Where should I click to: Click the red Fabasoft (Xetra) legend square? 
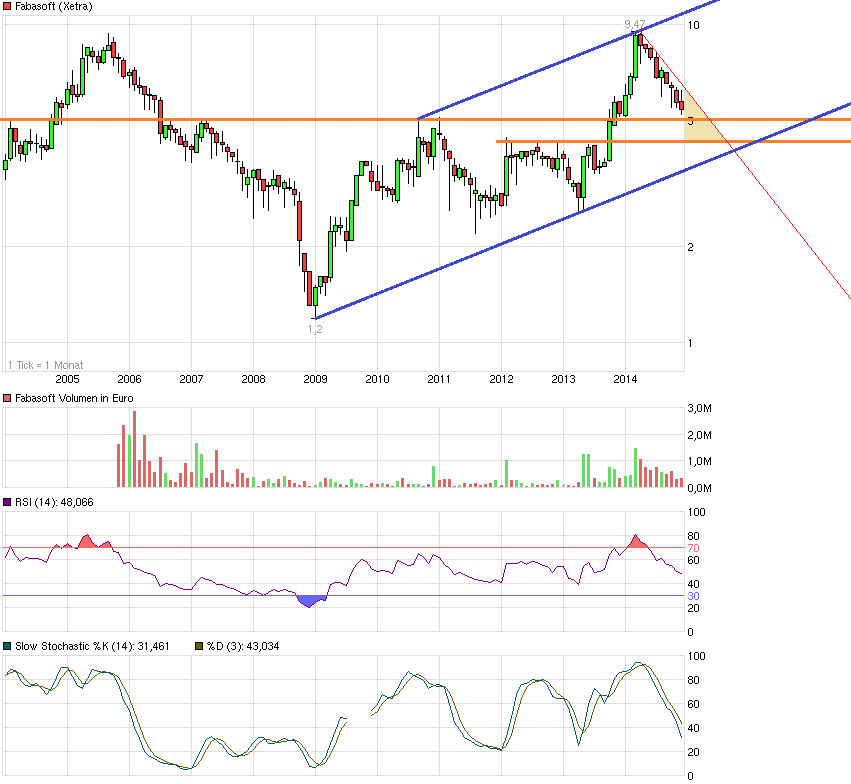(6, 7)
